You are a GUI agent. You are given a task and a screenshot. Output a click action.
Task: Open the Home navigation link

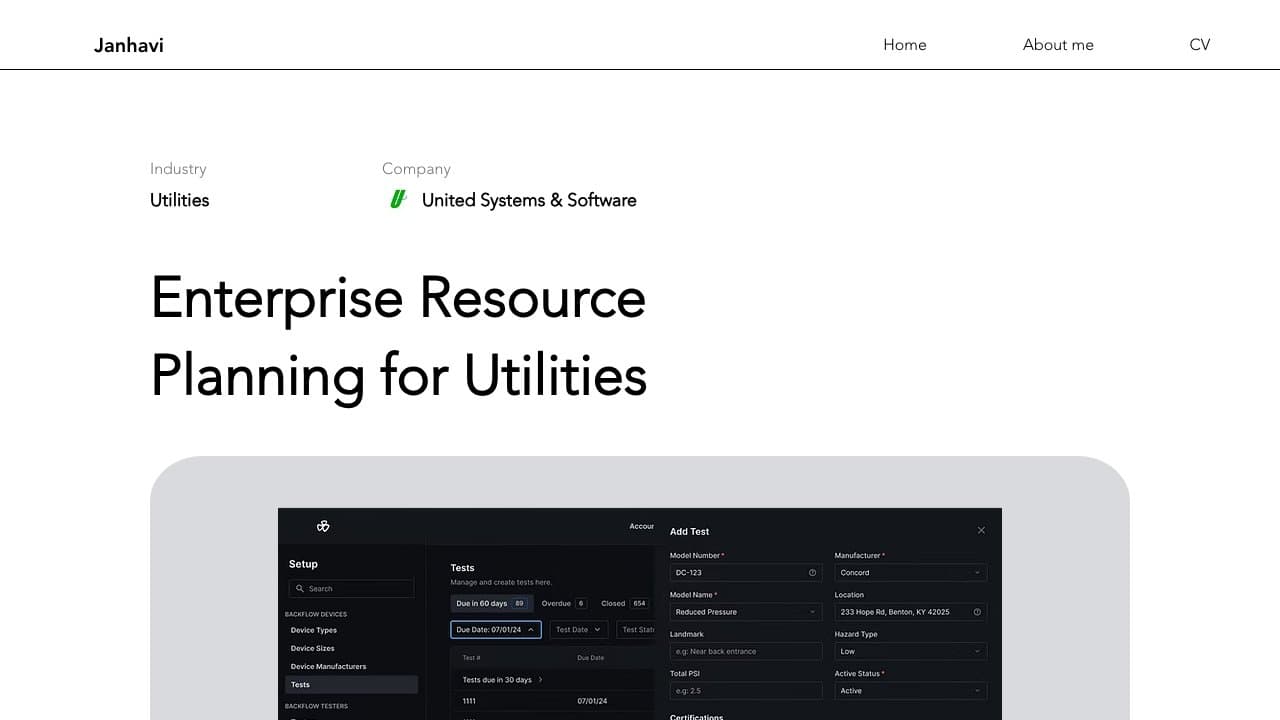click(905, 45)
